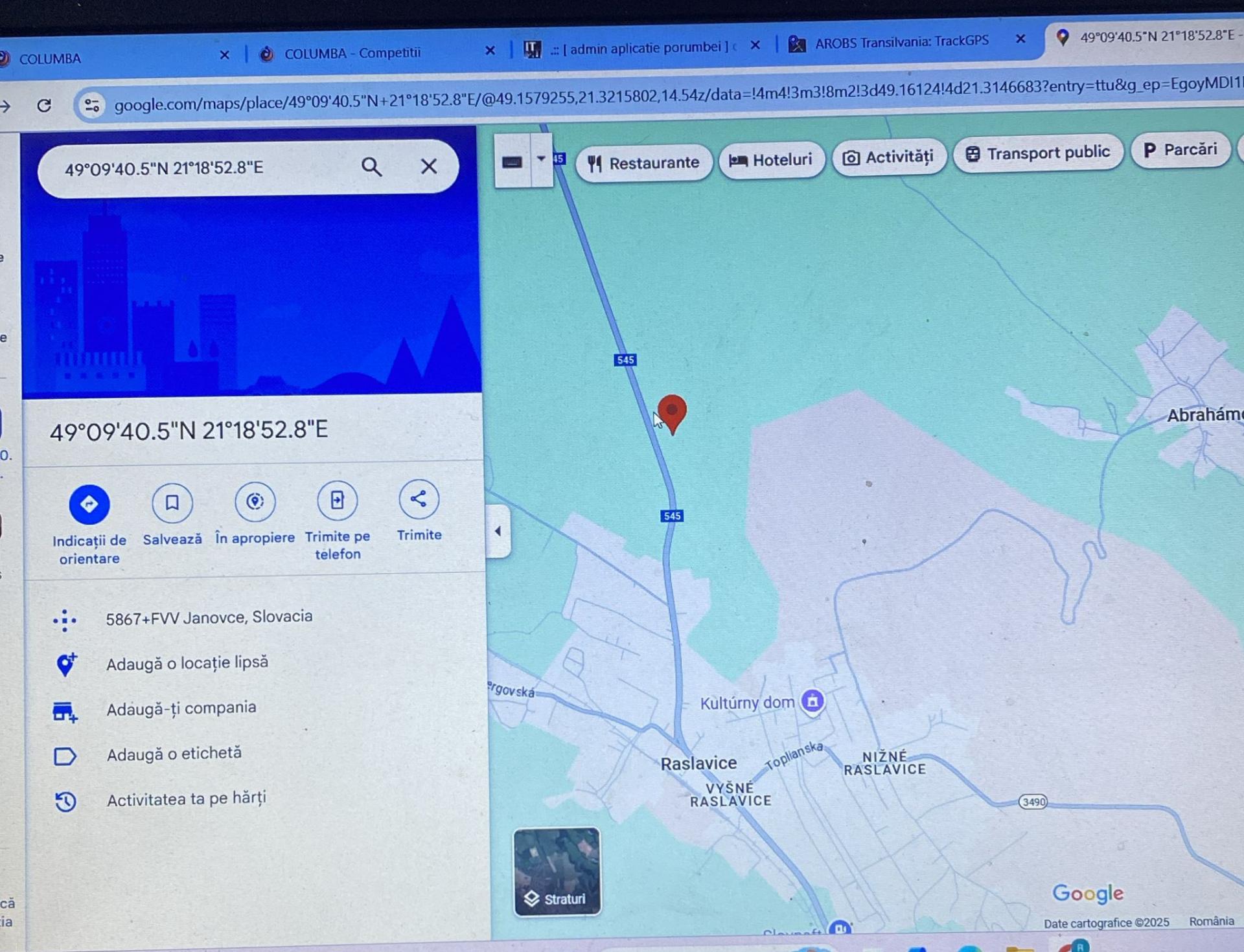Click the 3490 road shield
This screenshot has width=1244, height=952.
click(x=1033, y=802)
